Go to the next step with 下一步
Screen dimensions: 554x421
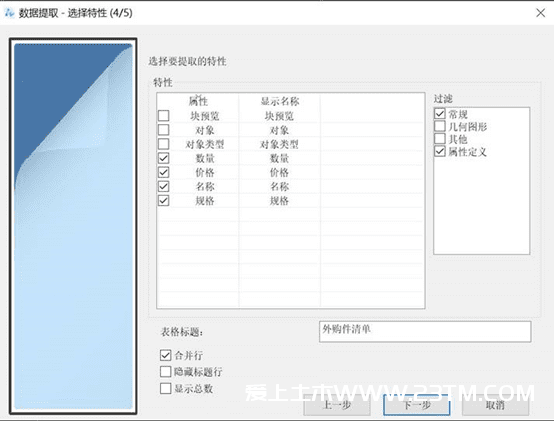pos(417,405)
